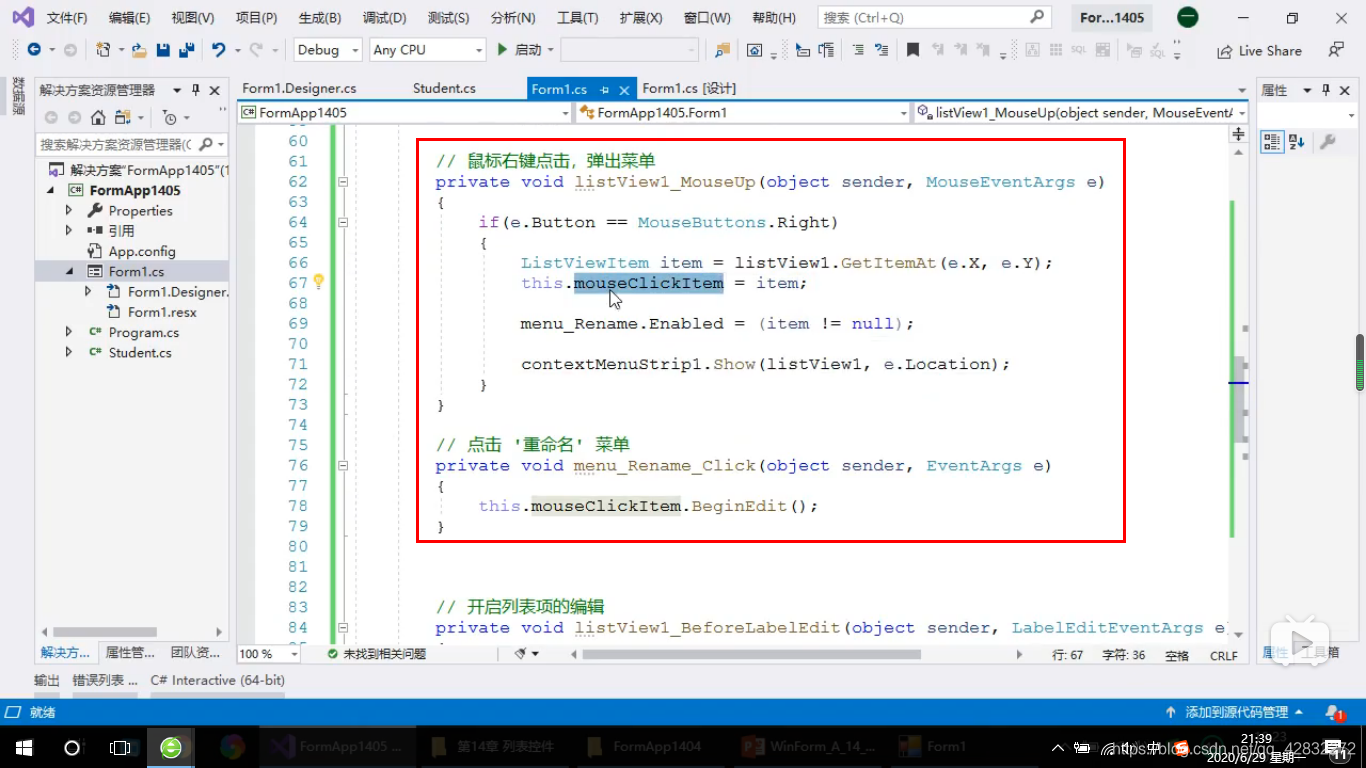Image resolution: width=1366 pixels, height=768 pixels.
Task: Click the Find in Files toolbar icon
Action: [722, 50]
